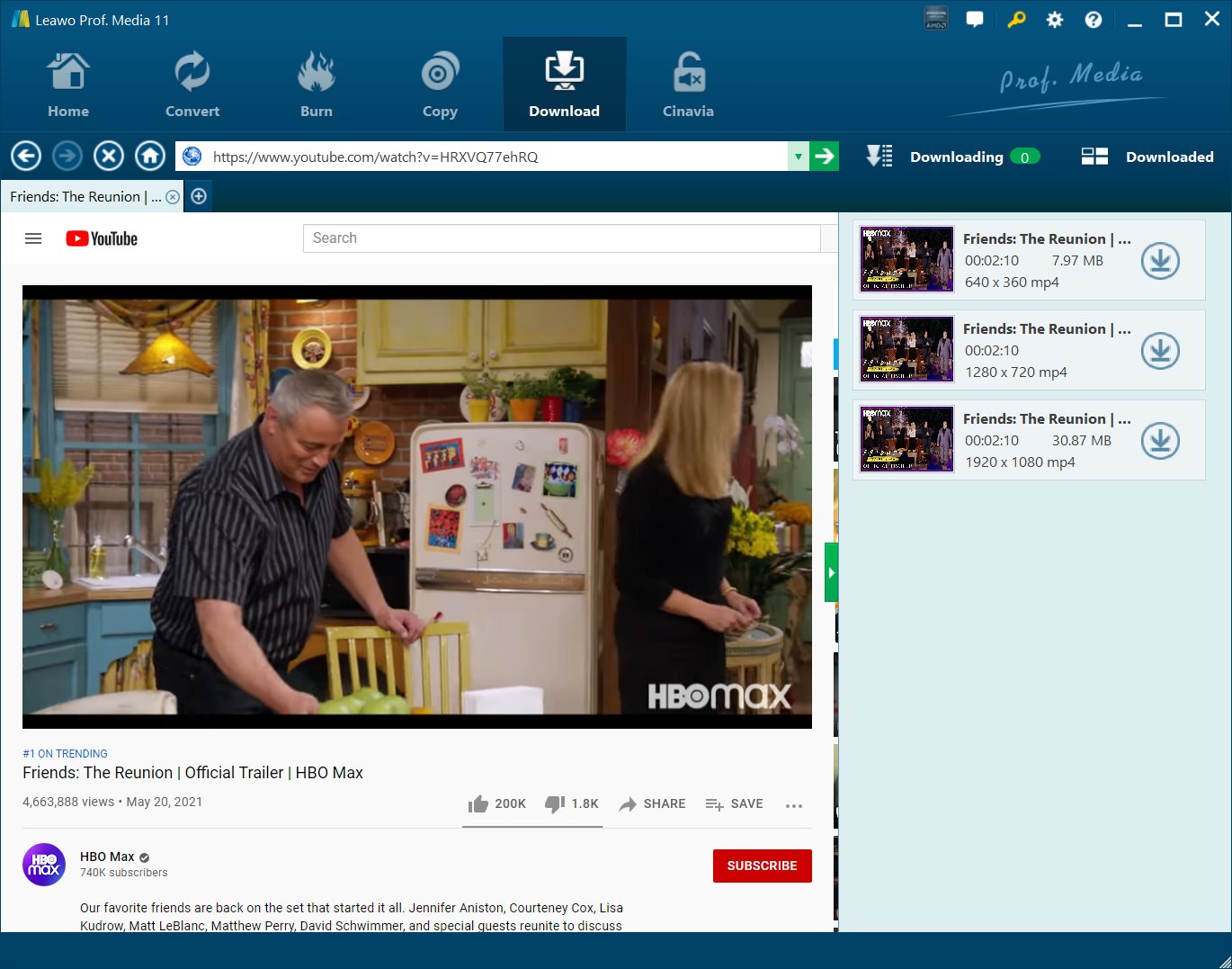This screenshot has width=1232, height=969.
Task: Open the Downloading queue tab
Action: click(x=954, y=157)
